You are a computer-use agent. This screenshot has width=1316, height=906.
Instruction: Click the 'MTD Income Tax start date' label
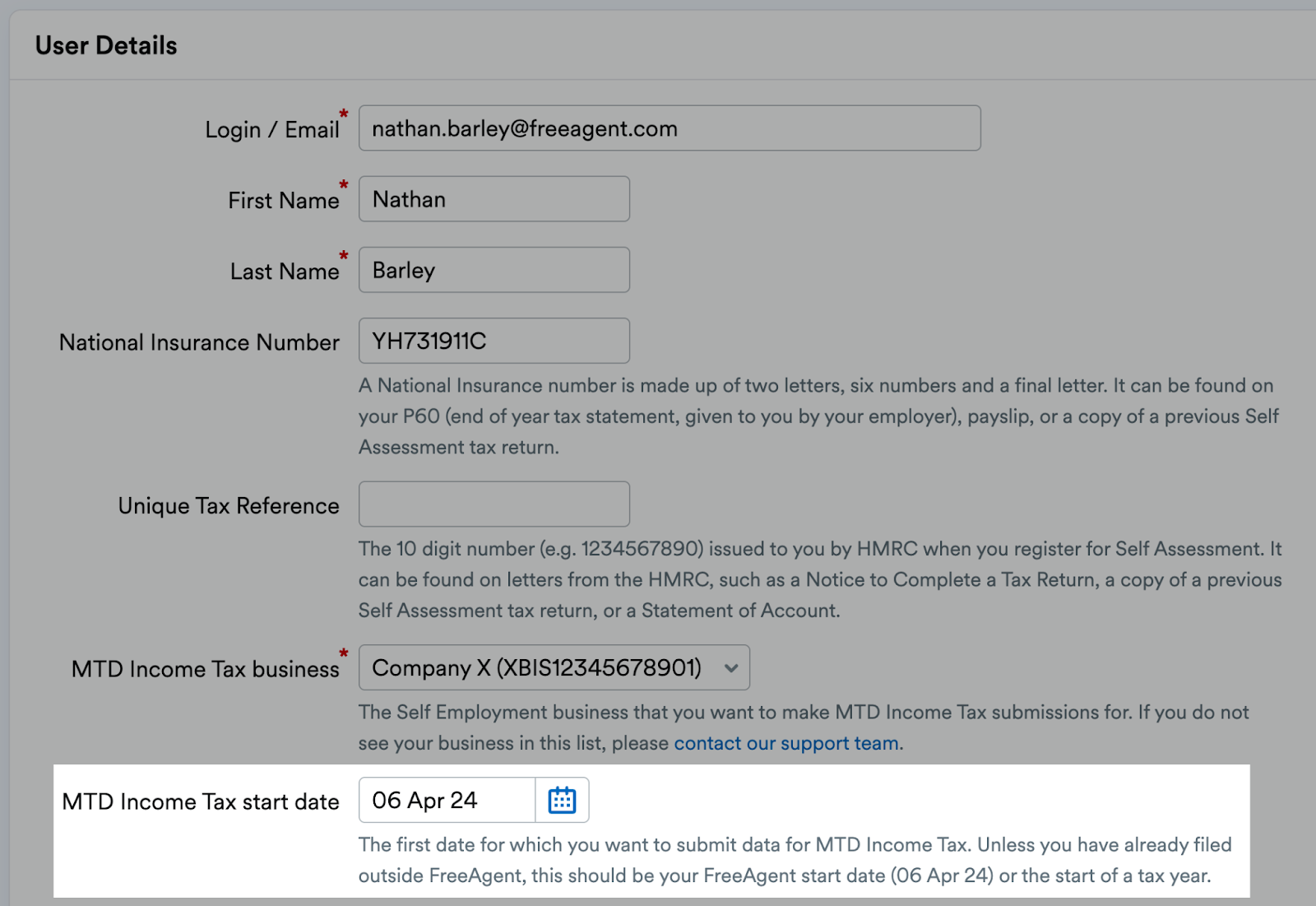pos(201,801)
